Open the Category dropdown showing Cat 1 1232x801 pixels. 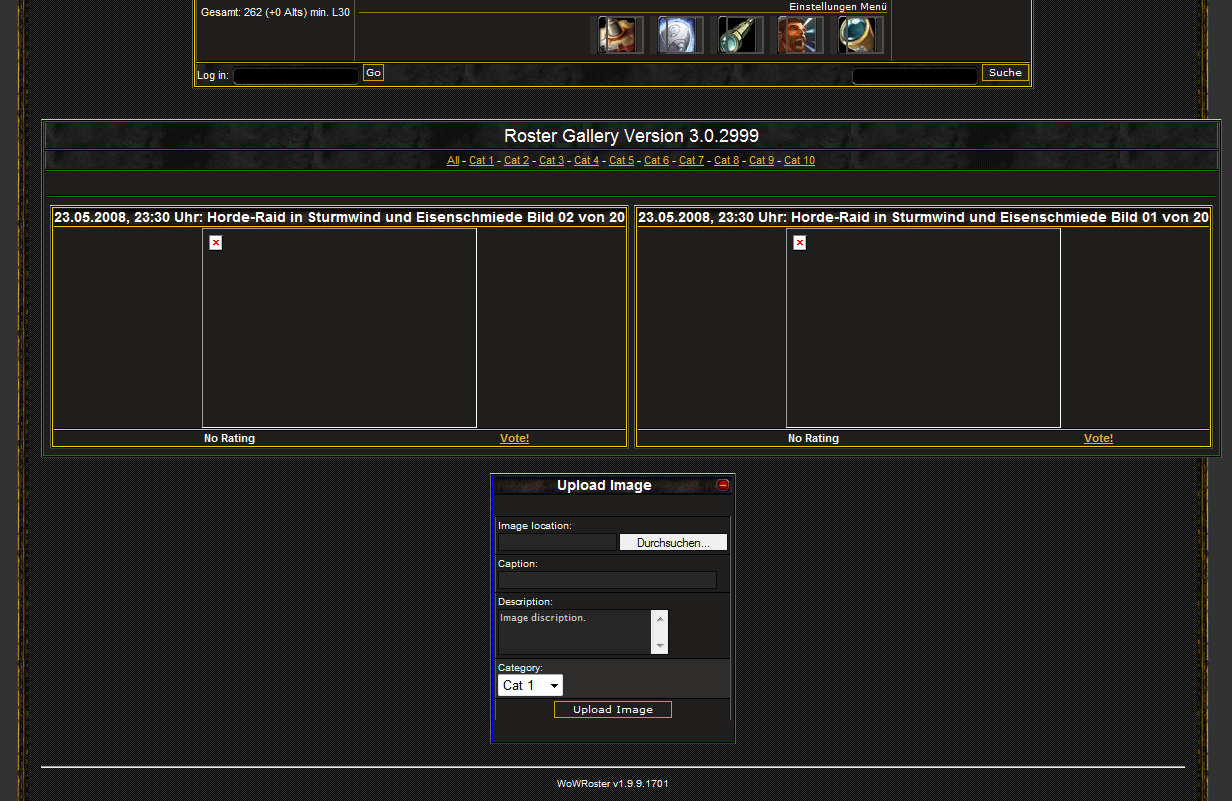coord(530,685)
